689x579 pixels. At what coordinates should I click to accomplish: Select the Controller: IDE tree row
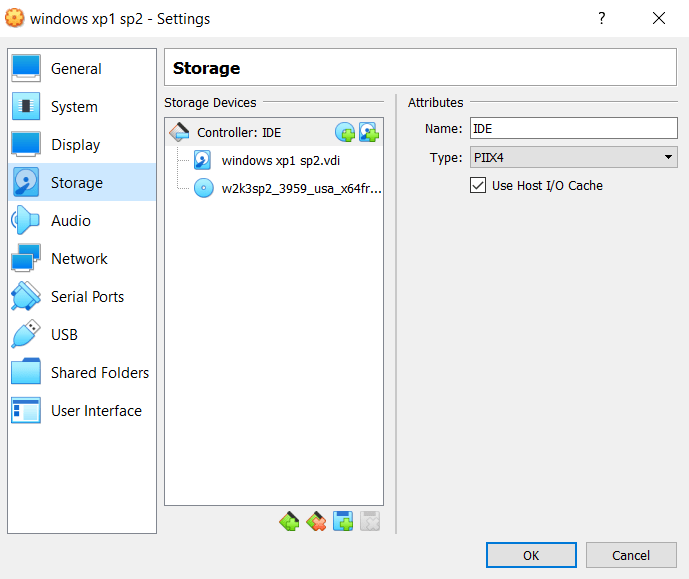274,132
